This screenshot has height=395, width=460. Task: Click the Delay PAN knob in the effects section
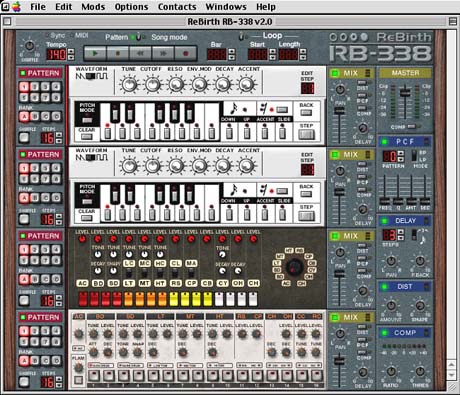[391, 261]
